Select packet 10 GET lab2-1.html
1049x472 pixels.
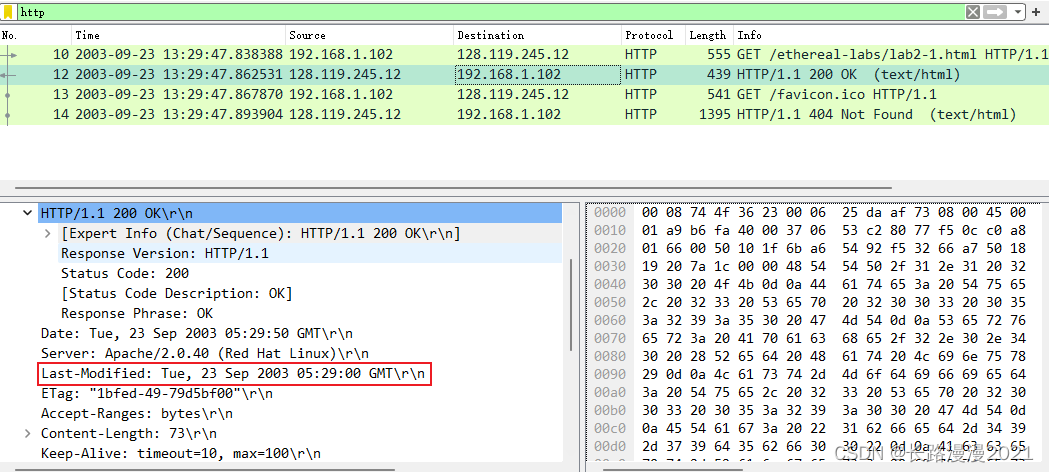[524, 54]
